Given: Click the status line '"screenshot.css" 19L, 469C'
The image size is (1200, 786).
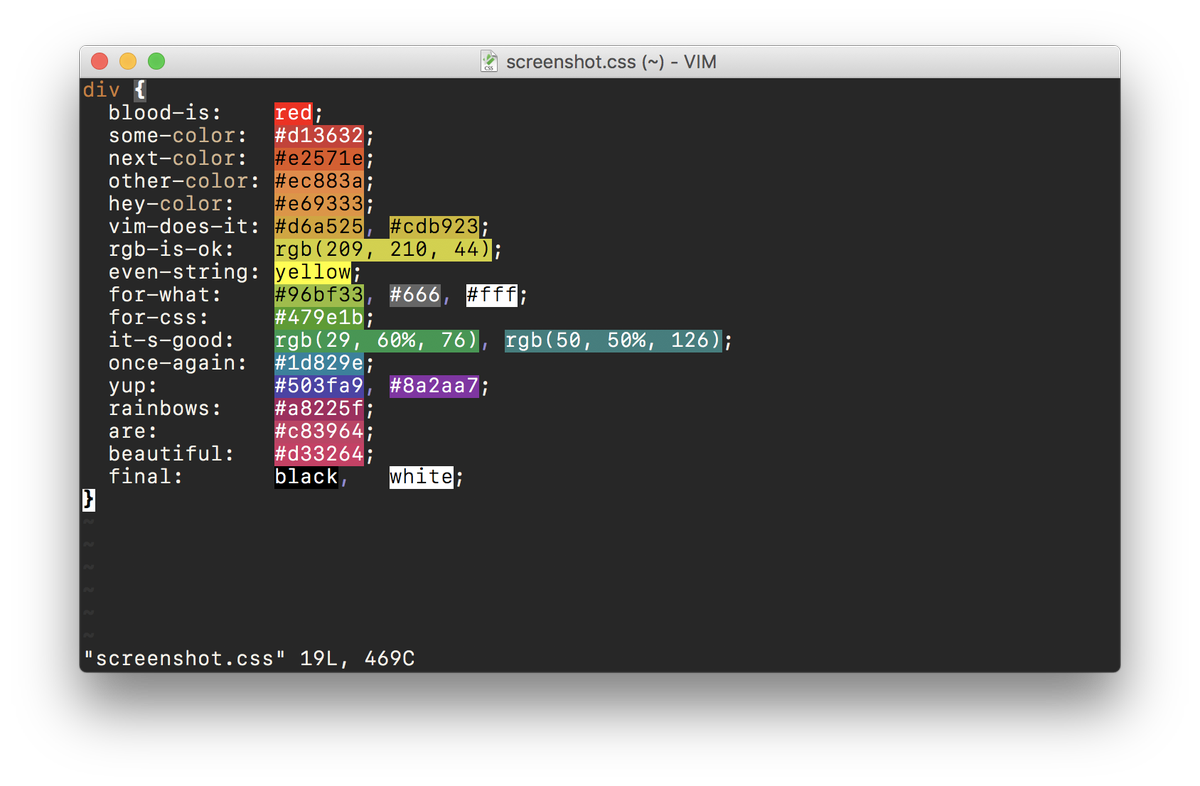Looking at the screenshot, I should point(249,659).
